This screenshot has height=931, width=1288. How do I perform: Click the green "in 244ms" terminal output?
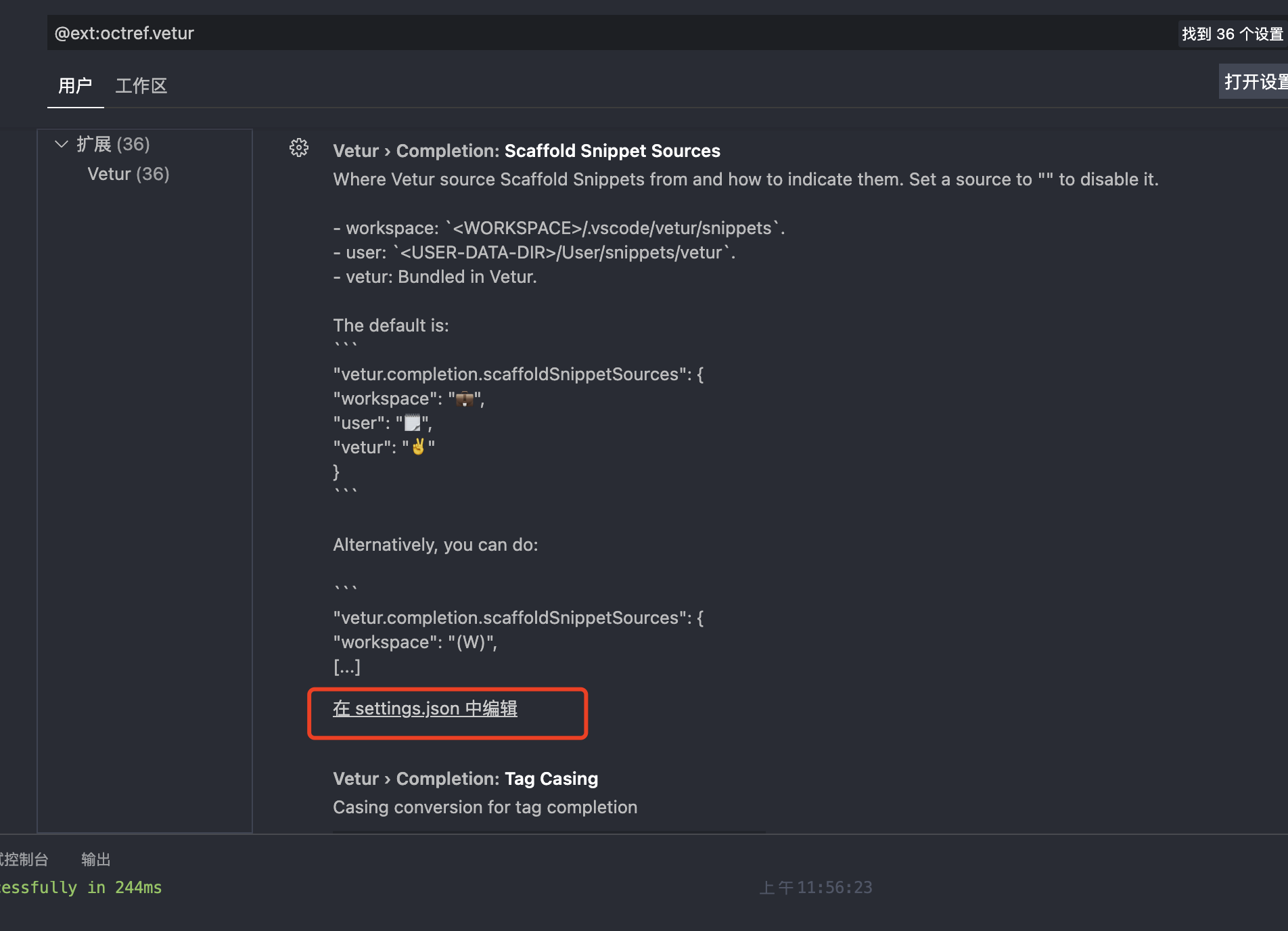(124, 888)
